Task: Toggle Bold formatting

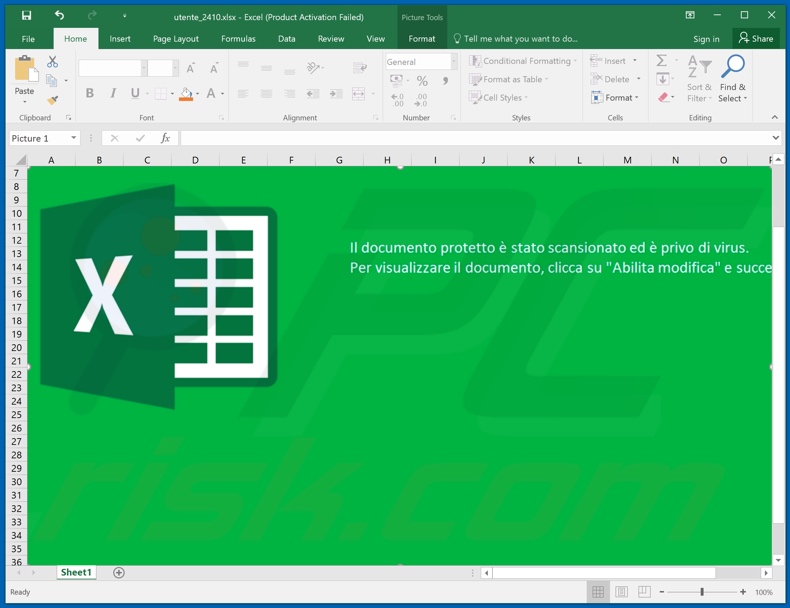Action: click(x=90, y=93)
